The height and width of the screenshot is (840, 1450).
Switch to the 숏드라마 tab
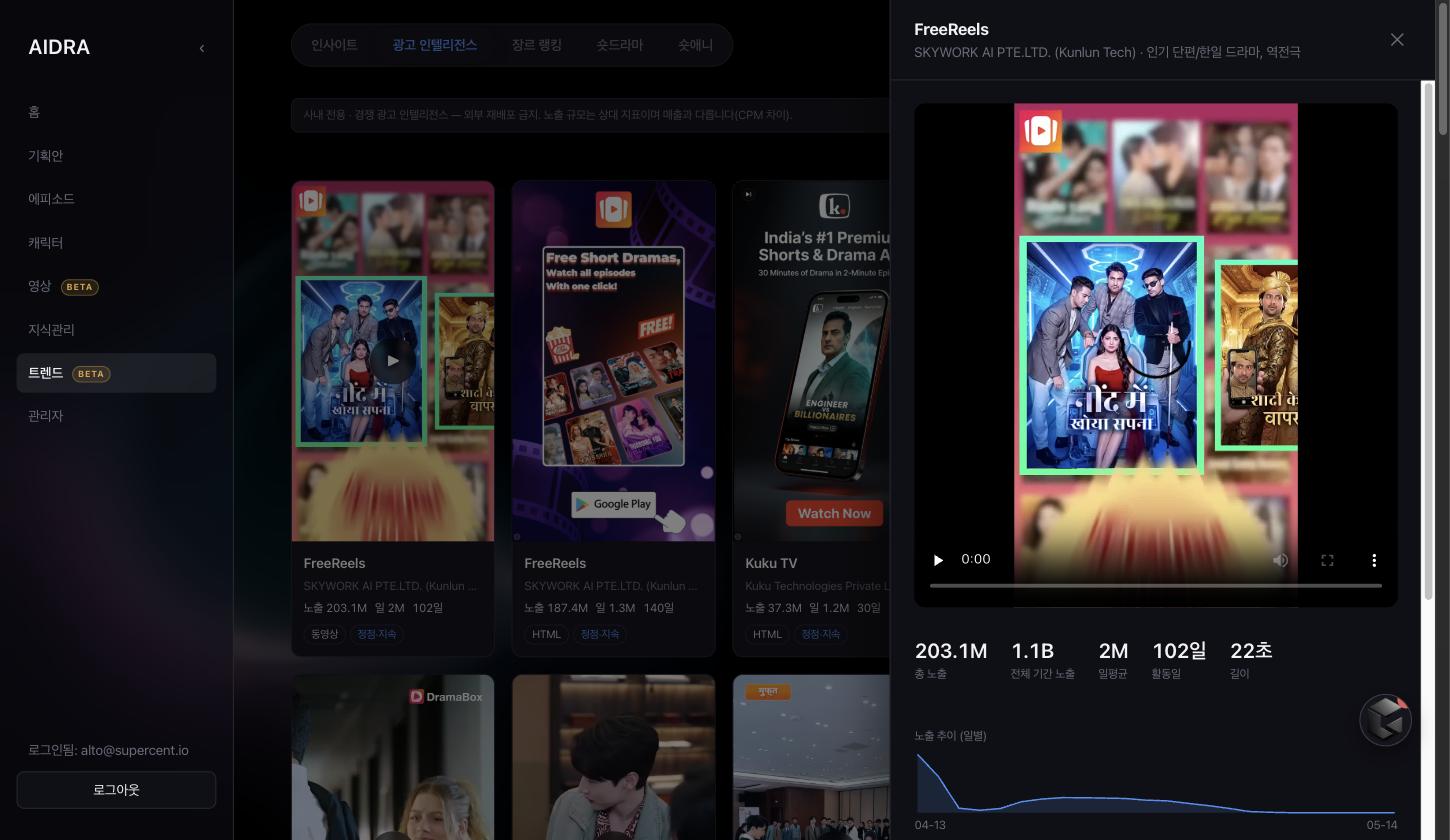[620, 45]
